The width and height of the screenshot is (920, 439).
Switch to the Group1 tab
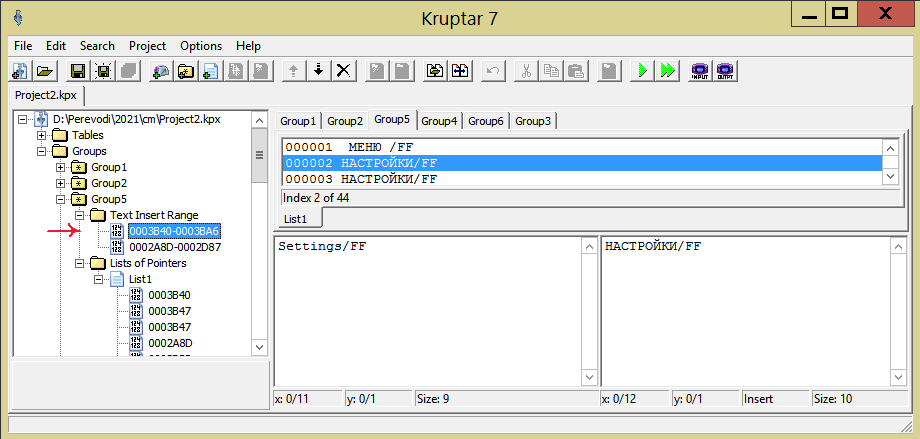click(298, 121)
